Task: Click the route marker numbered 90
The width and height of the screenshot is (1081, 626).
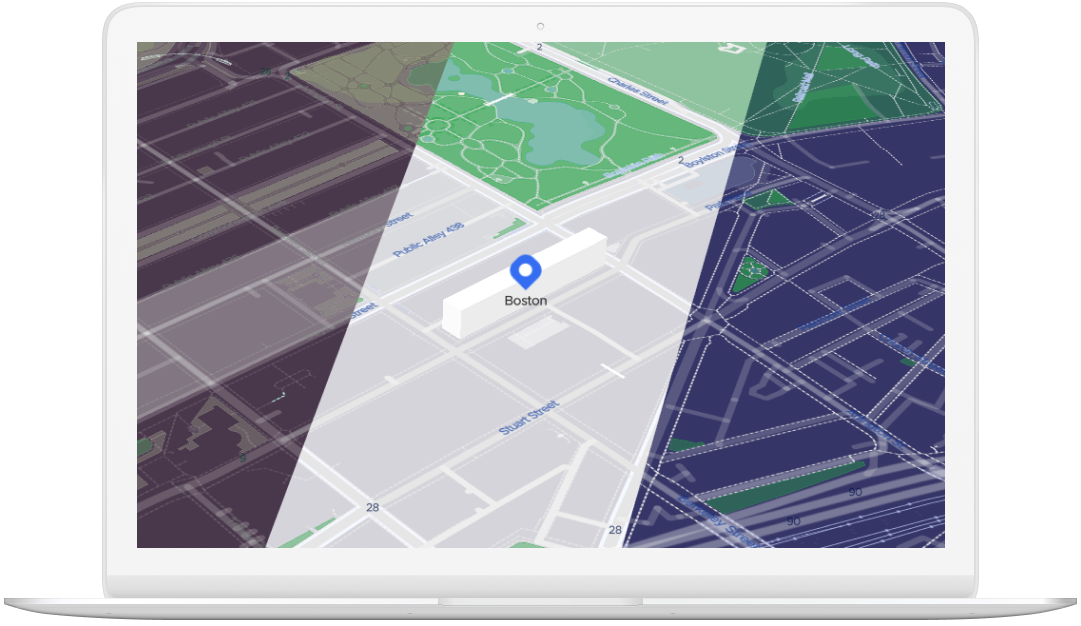Action: point(855,492)
